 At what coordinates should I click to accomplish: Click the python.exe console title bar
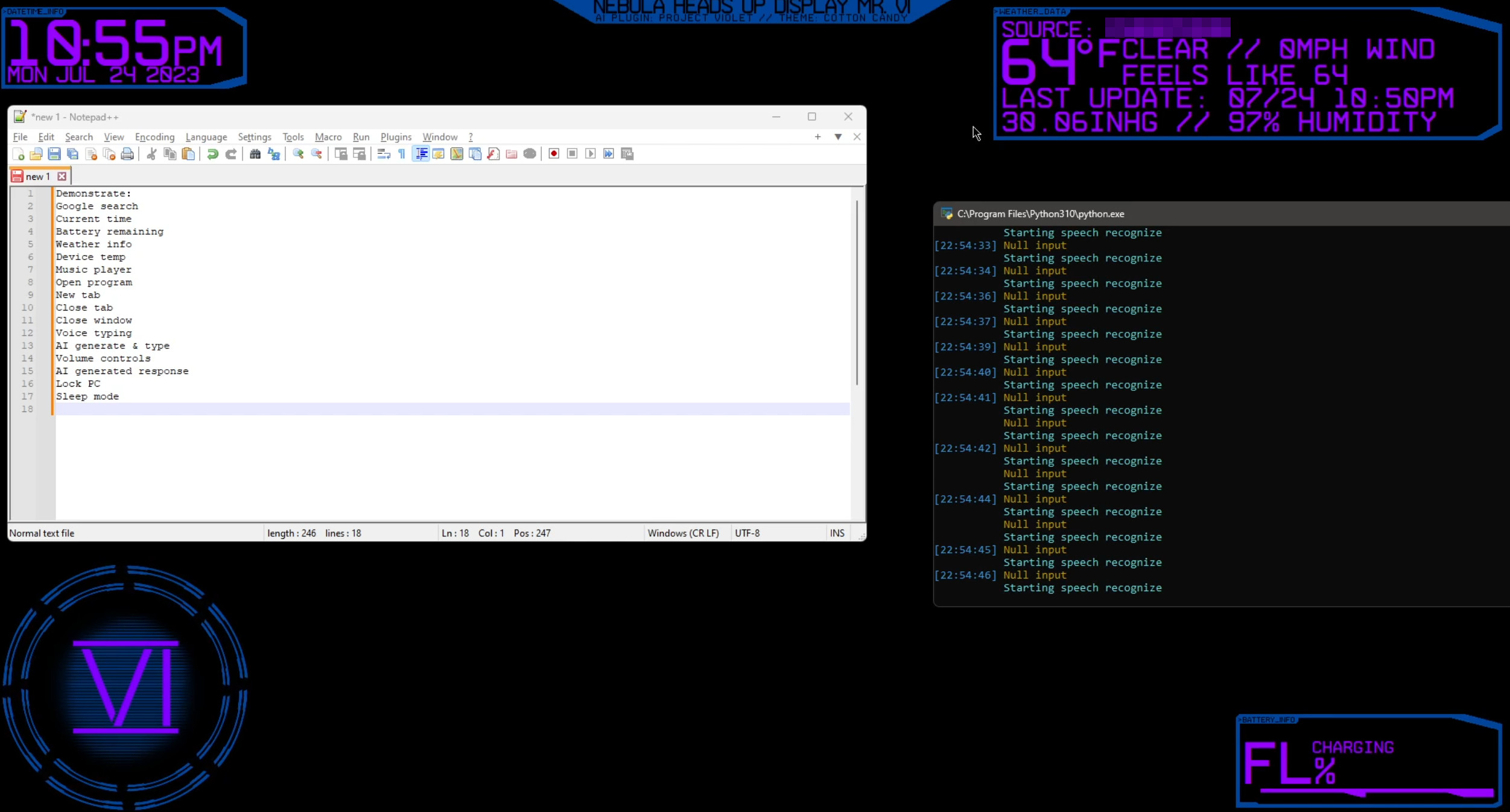coord(1221,214)
